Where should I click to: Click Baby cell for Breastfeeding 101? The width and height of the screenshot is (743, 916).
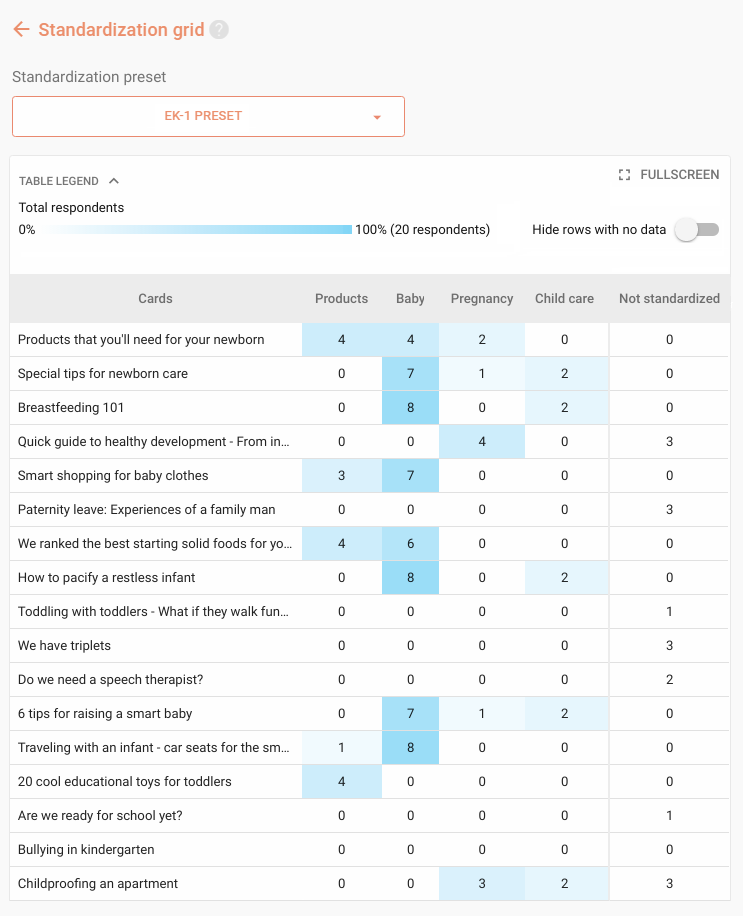pyautogui.click(x=411, y=408)
